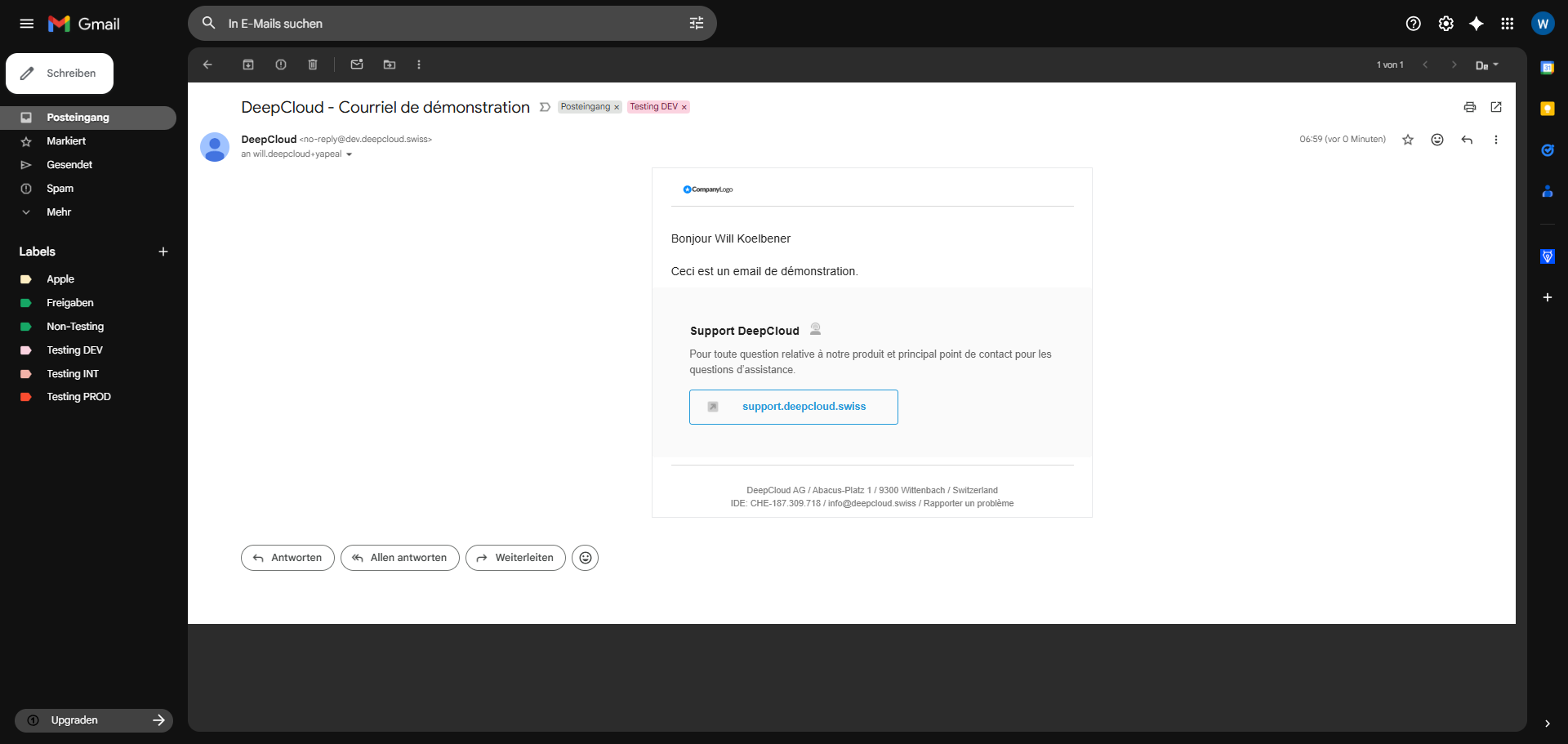Star the DeepCloud email
This screenshot has height=744, width=1568.
pos(1408,140)
